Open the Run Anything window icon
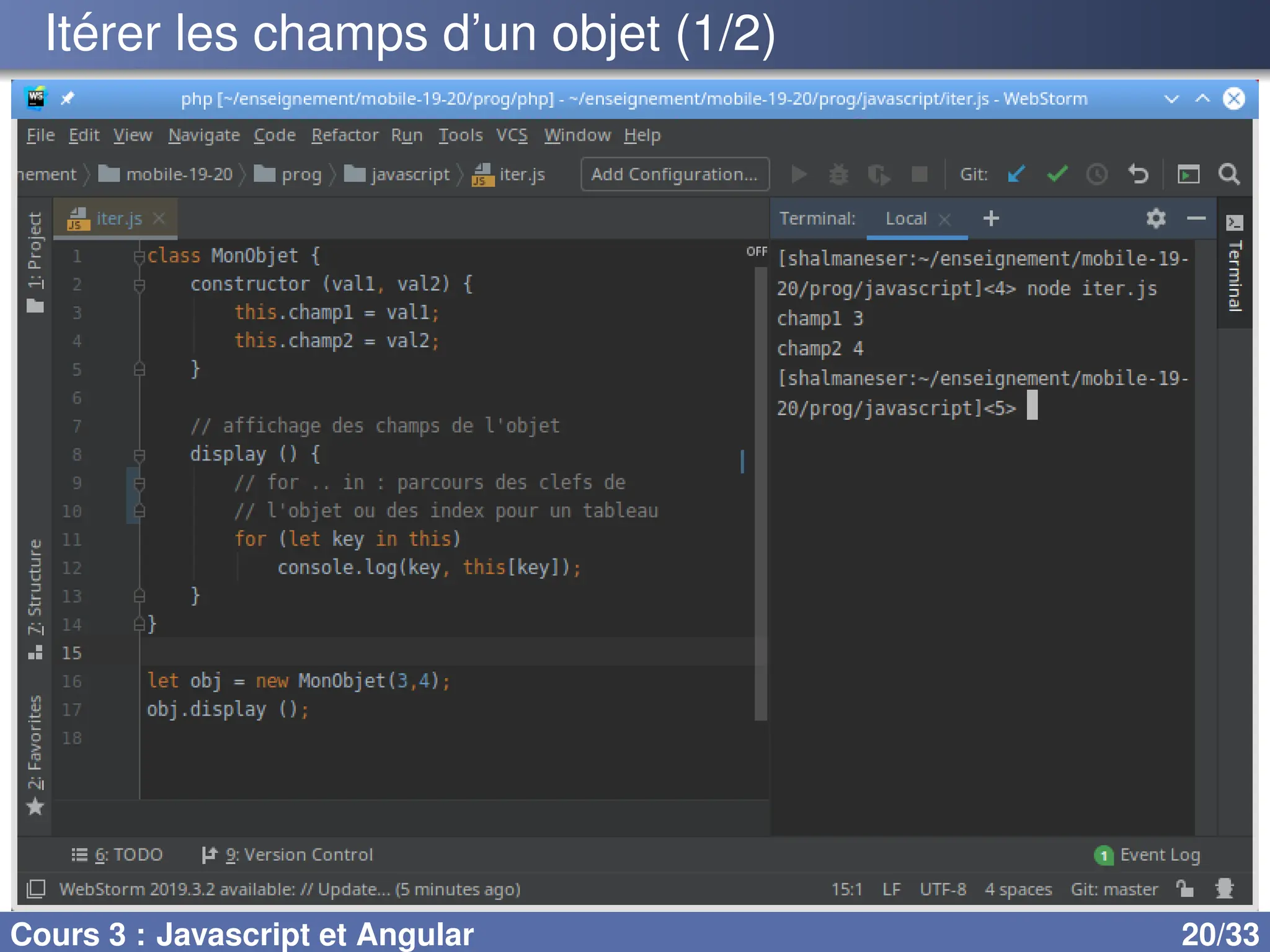Screen dimensions: 1270x952 [x=1188, y=175]
